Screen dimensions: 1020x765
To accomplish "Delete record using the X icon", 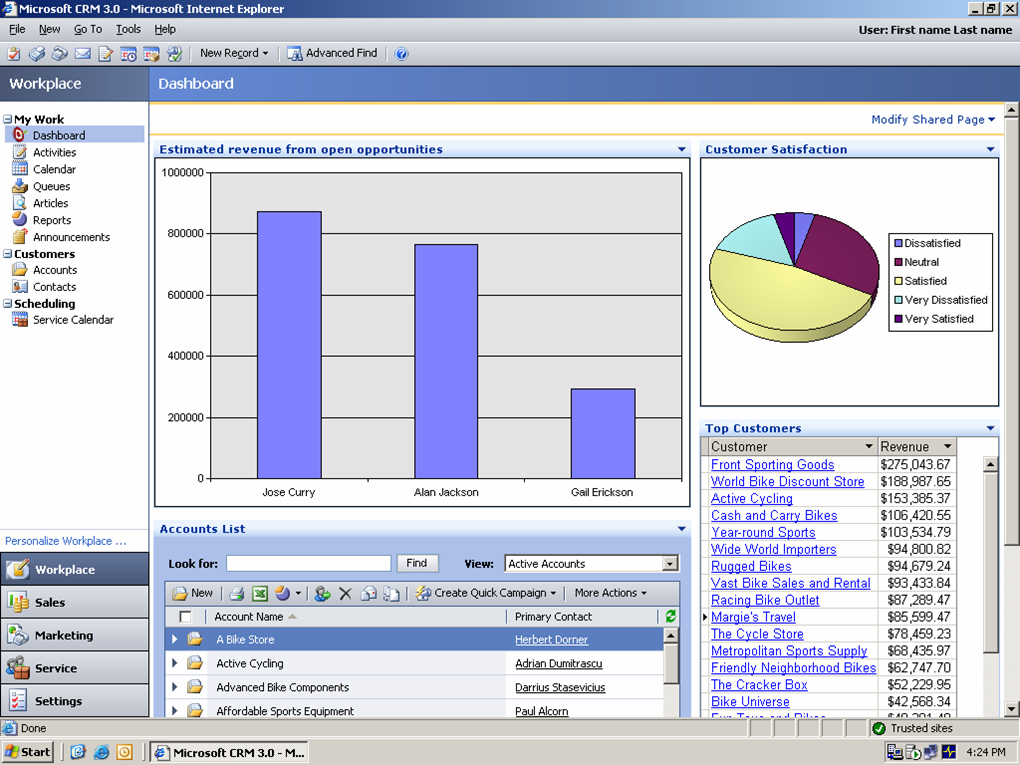I will tap(345, 593).
